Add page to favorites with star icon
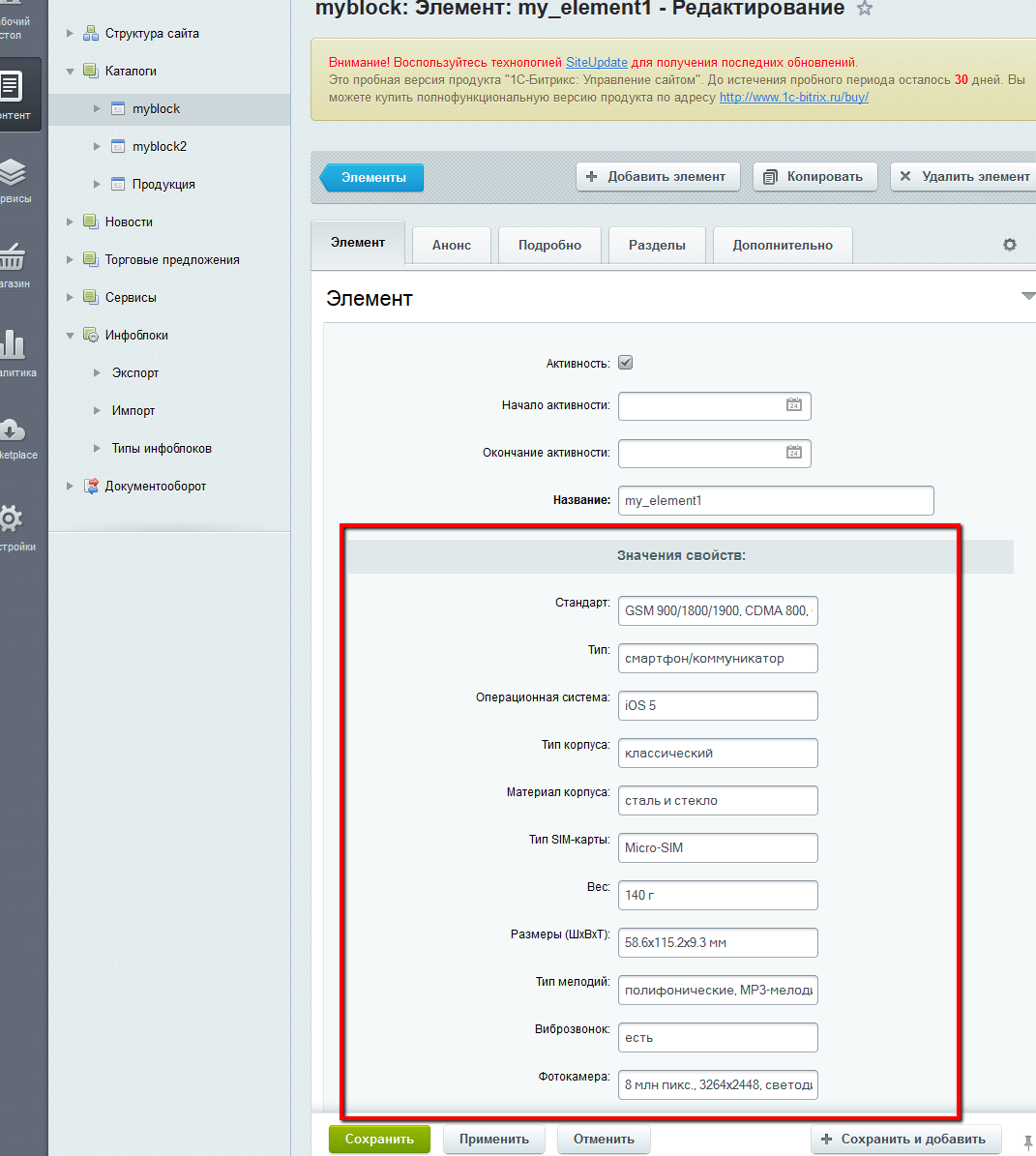1036x1156 pixels. 864,9
